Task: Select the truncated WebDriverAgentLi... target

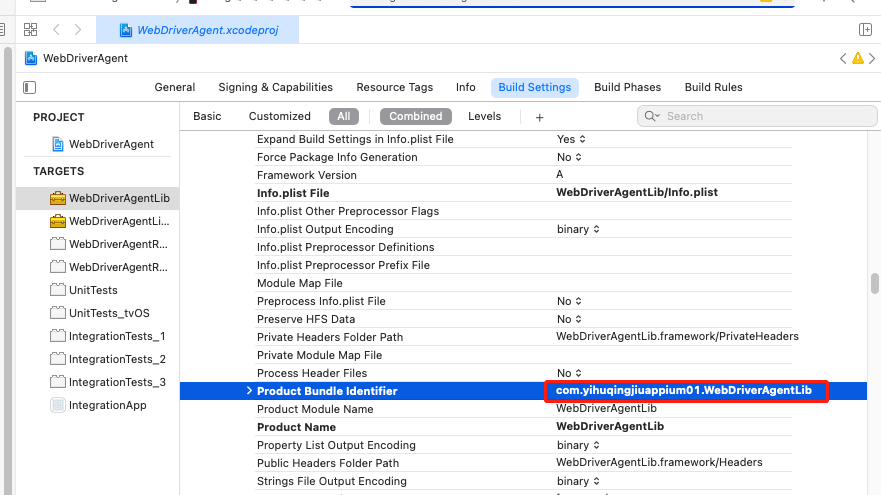Action: click(110, 221)
